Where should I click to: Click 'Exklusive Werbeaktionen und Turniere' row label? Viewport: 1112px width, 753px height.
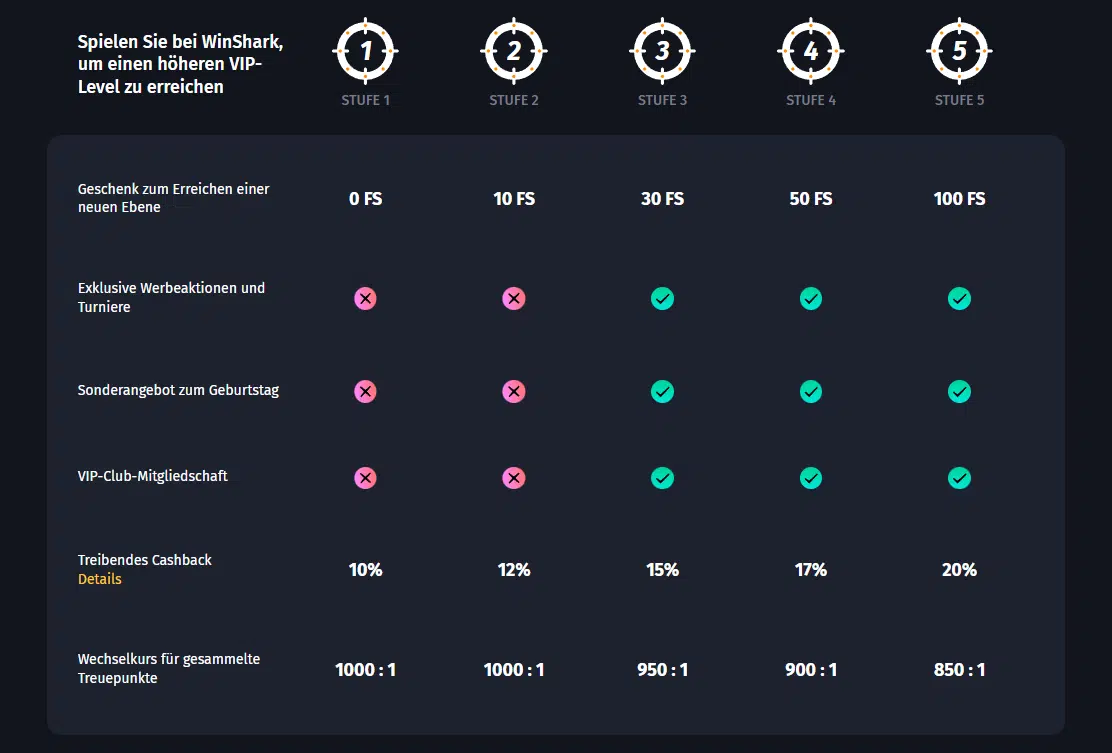click(171, 297)
